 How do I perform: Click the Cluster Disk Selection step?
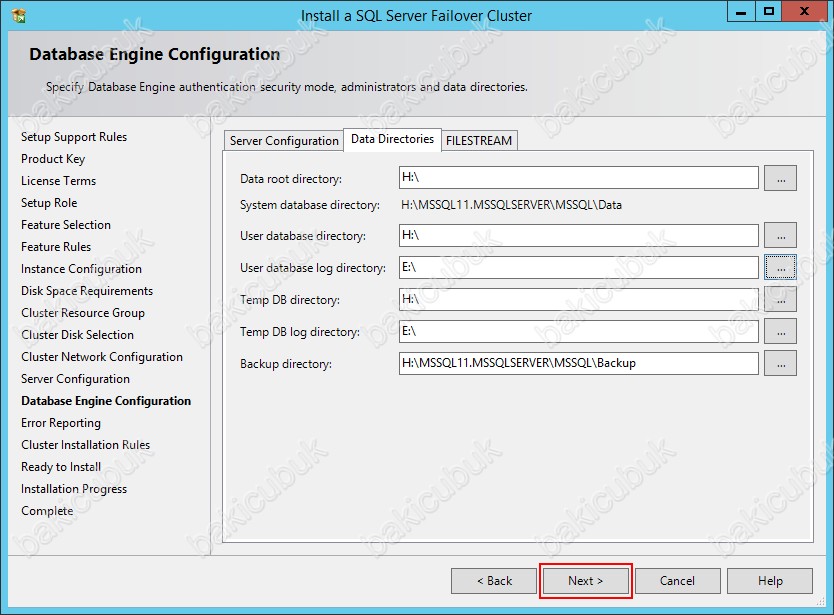click(x=77, y=335)
